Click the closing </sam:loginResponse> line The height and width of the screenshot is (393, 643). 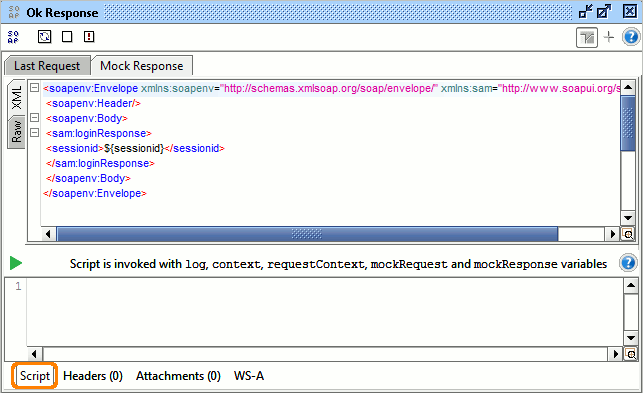(x=100, y=163)
